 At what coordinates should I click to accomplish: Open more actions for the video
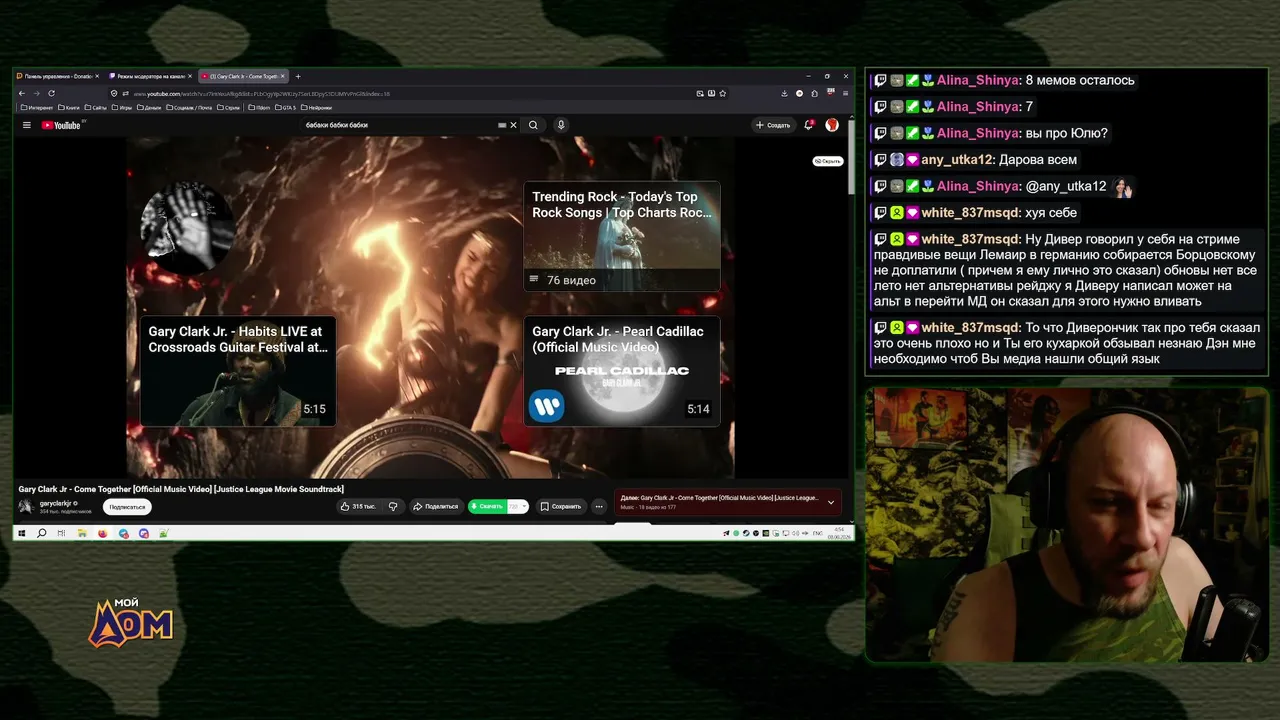[599, 506]
